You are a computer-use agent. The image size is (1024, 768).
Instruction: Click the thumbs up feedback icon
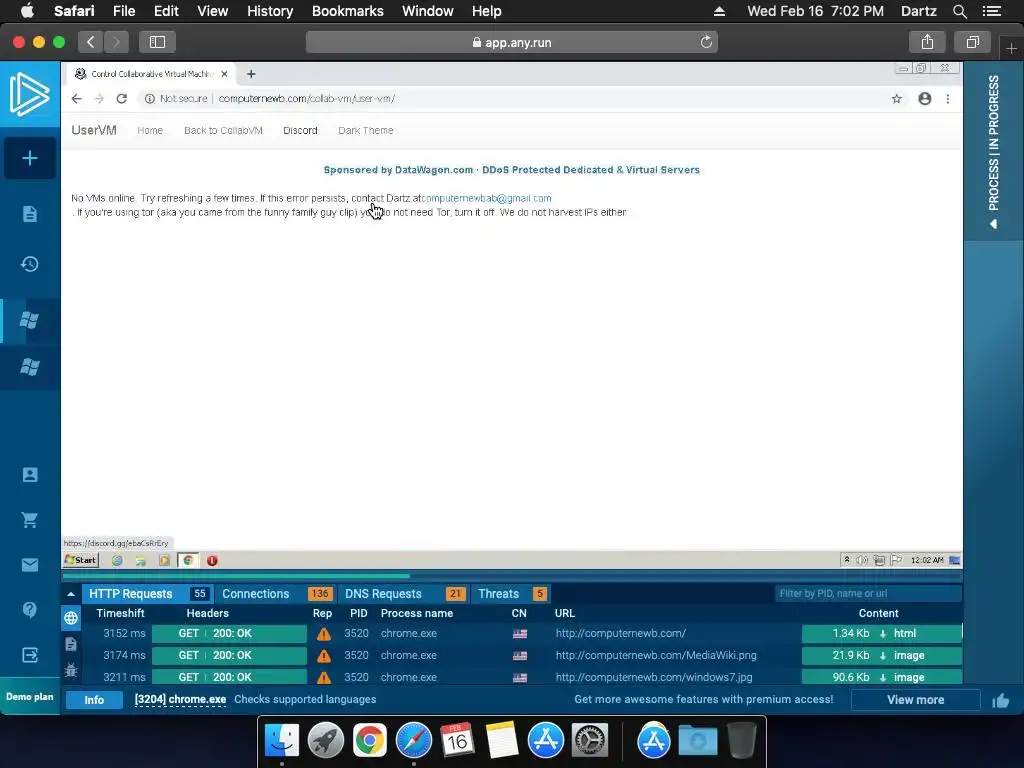[1000, 701]
